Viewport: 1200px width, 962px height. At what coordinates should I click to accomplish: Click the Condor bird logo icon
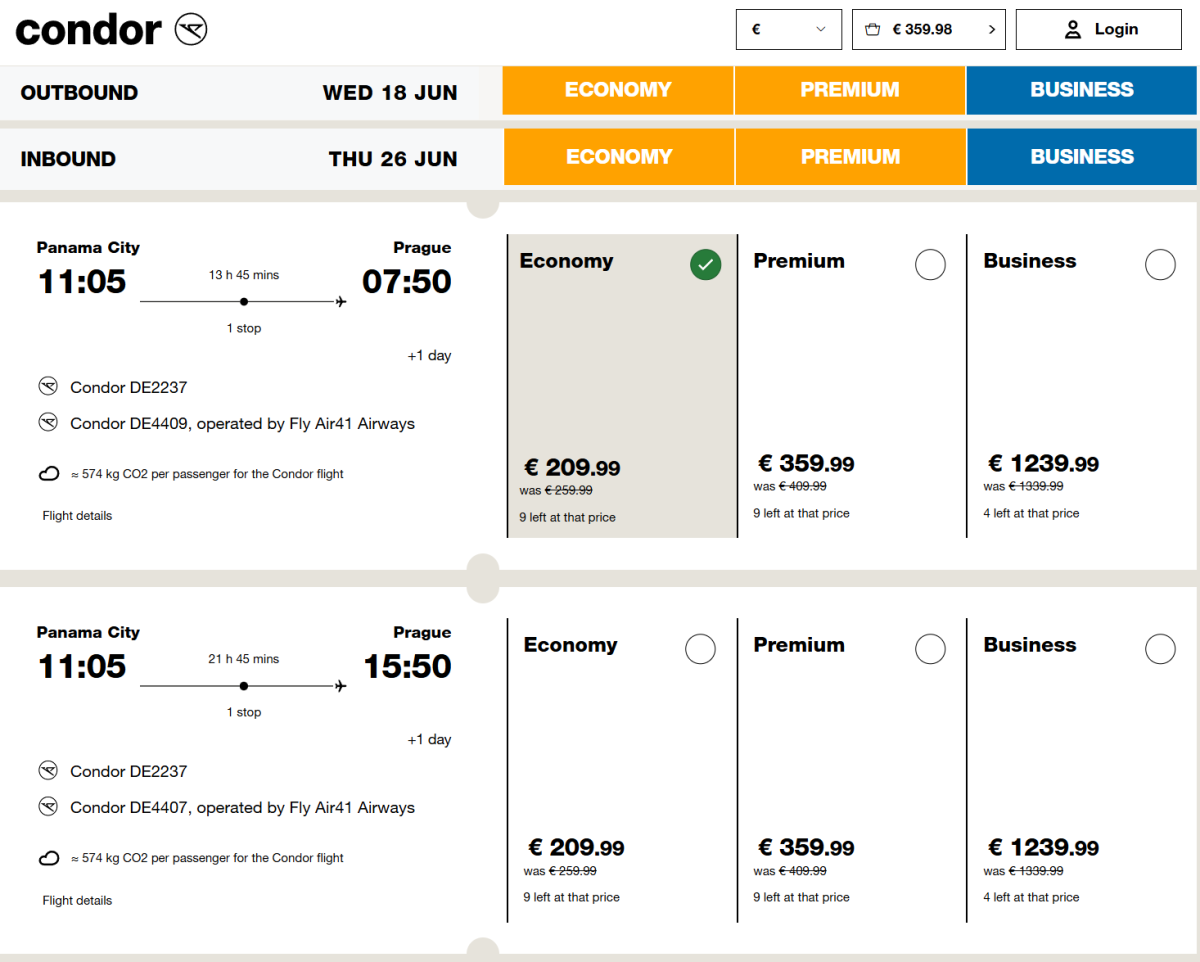pos(191,30)
